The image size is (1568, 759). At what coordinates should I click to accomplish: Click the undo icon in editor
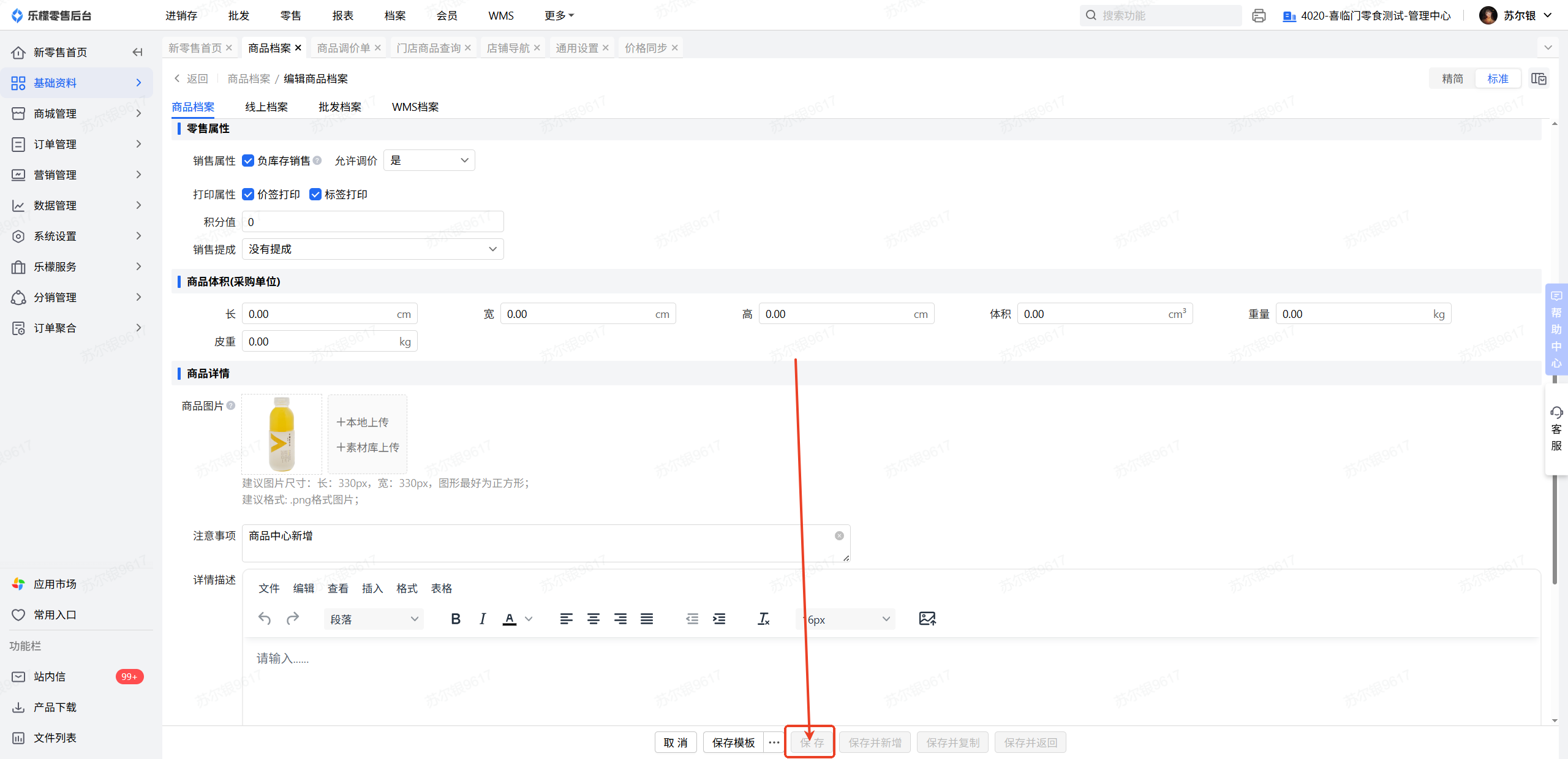[265, 619]
